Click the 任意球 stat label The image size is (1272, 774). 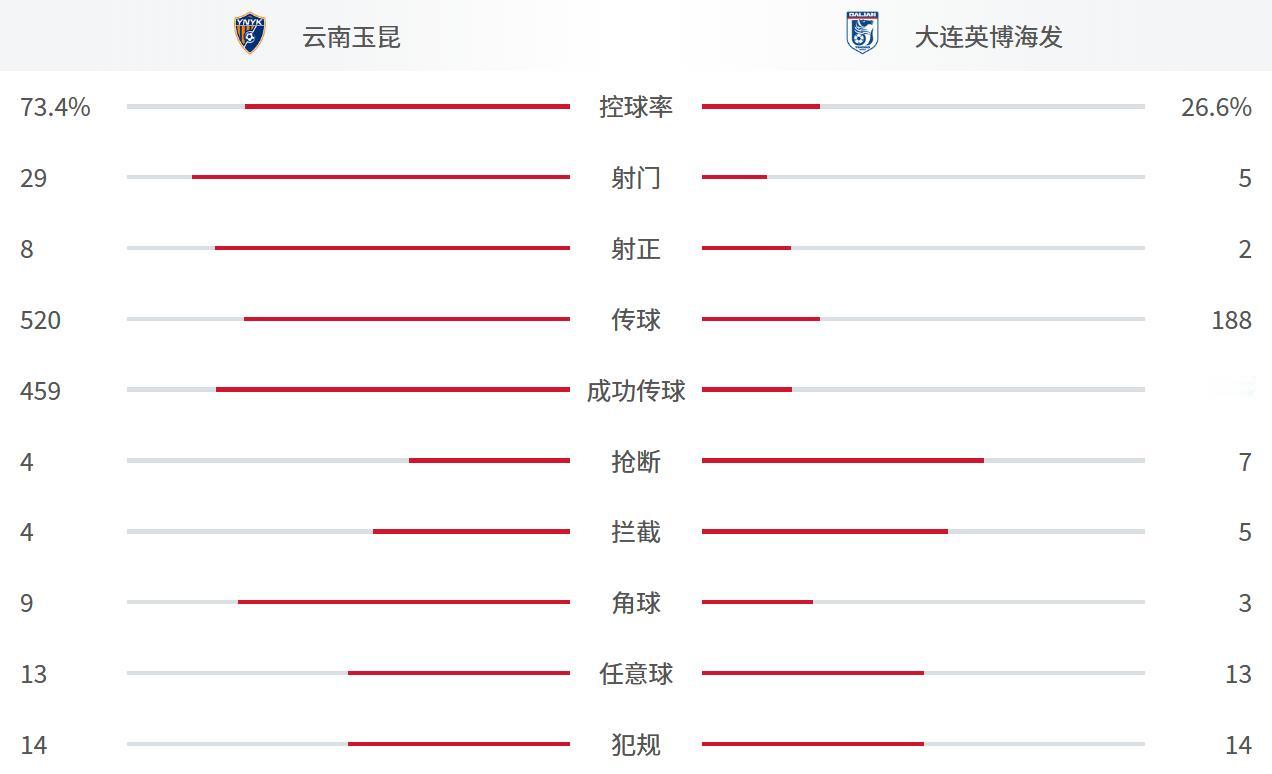[636, 675]
